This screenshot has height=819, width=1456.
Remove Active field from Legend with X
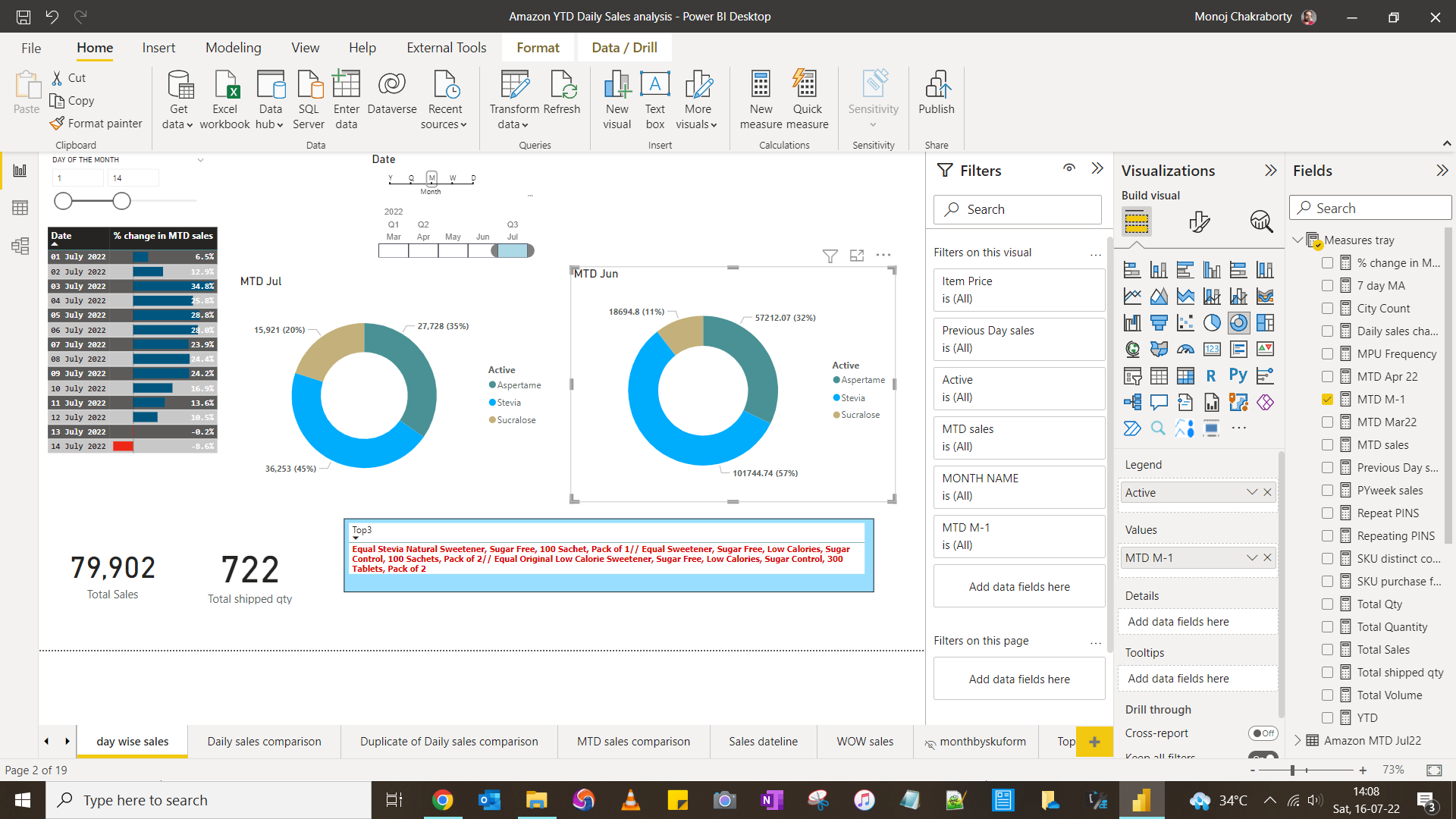pyautogui.click(x=1267, y=492)
